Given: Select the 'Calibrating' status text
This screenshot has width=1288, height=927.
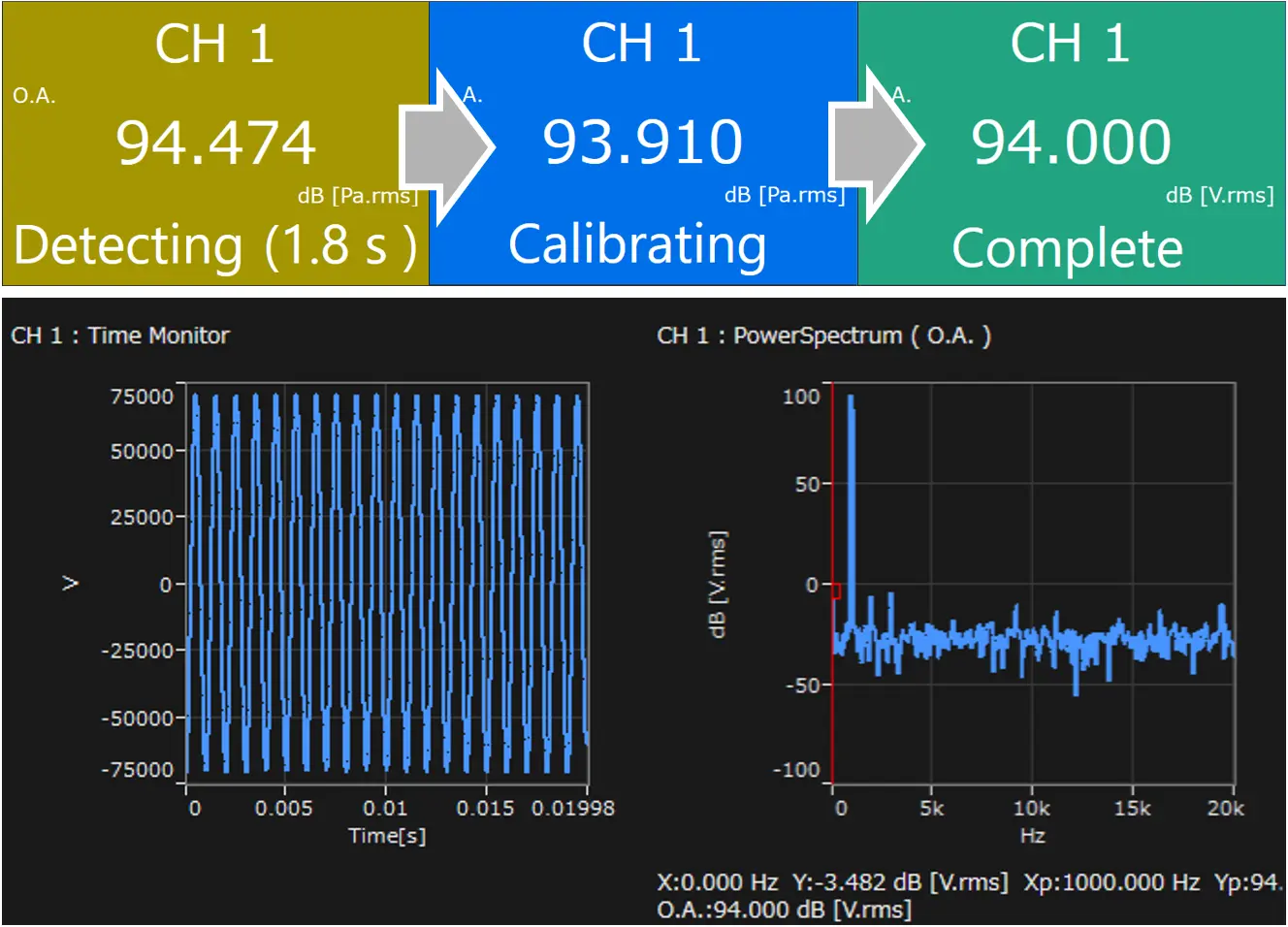Looking at the screenshot, I should tap(638, 244).
